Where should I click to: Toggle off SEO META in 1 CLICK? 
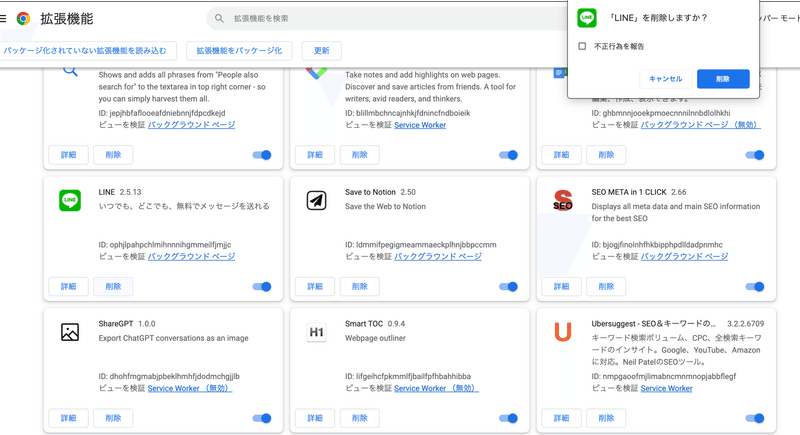[x=755, y=287]
